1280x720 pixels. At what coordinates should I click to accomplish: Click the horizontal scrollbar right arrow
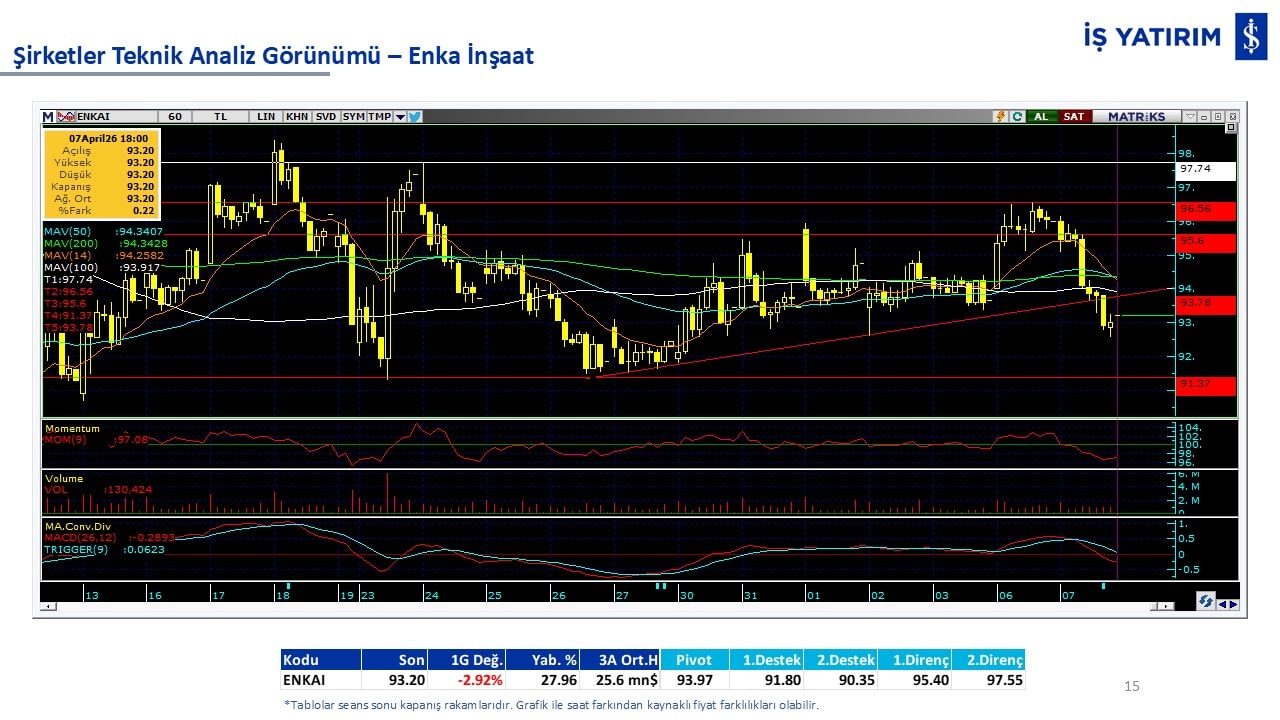point(1166,607)
